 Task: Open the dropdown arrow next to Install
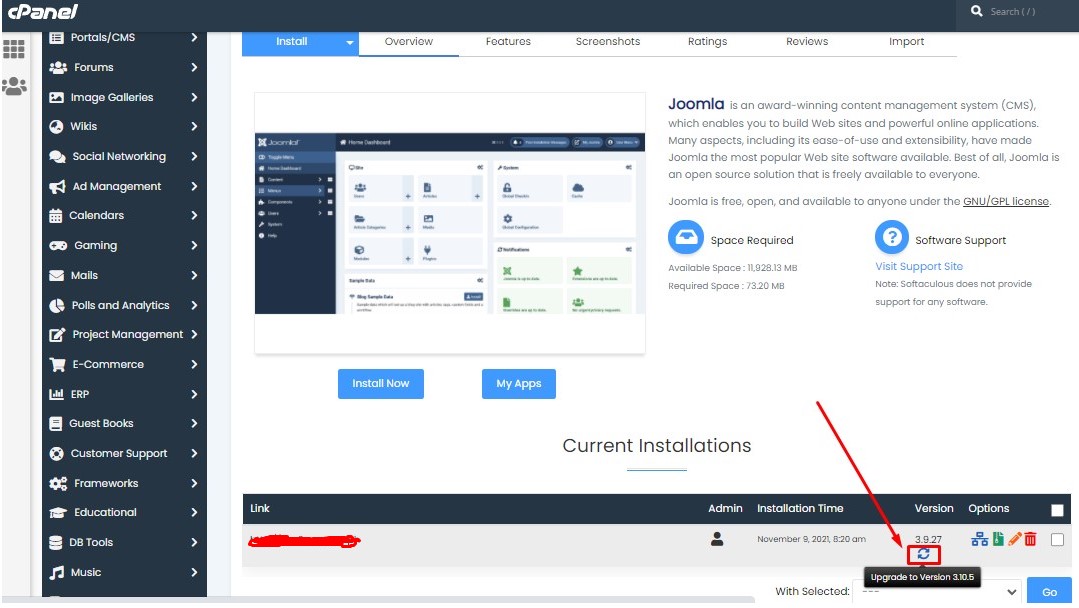coord(350,42)
